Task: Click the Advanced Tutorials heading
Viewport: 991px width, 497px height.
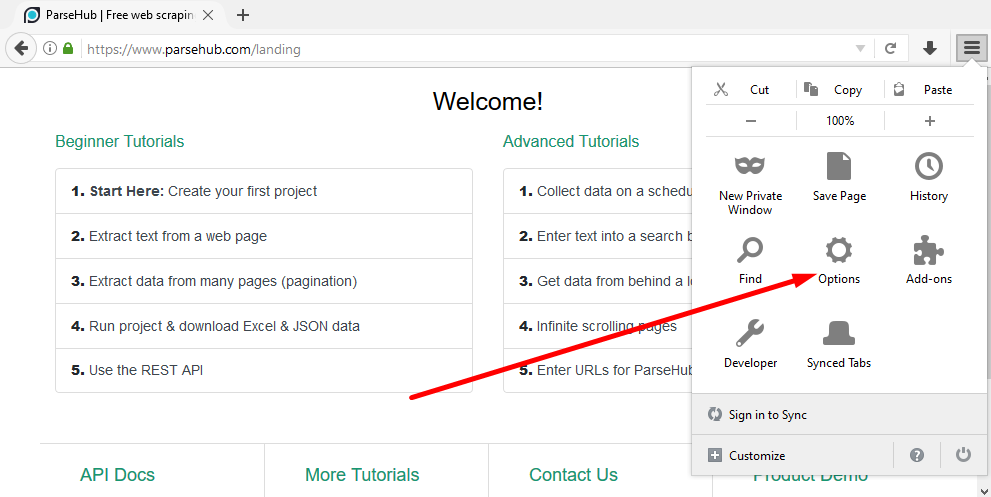Action: point(571,141)
